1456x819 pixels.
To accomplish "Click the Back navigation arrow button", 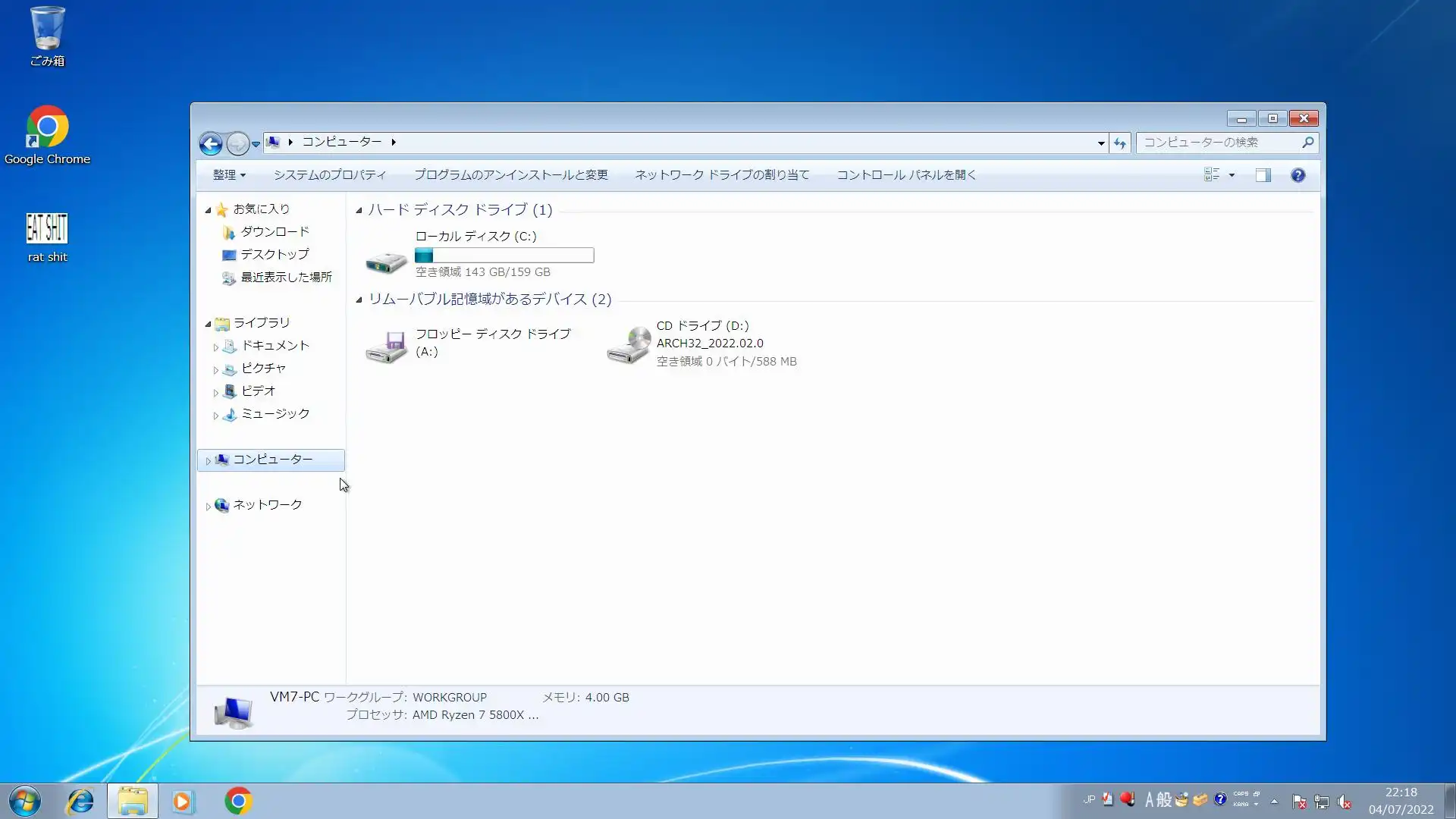I will 211,143.
